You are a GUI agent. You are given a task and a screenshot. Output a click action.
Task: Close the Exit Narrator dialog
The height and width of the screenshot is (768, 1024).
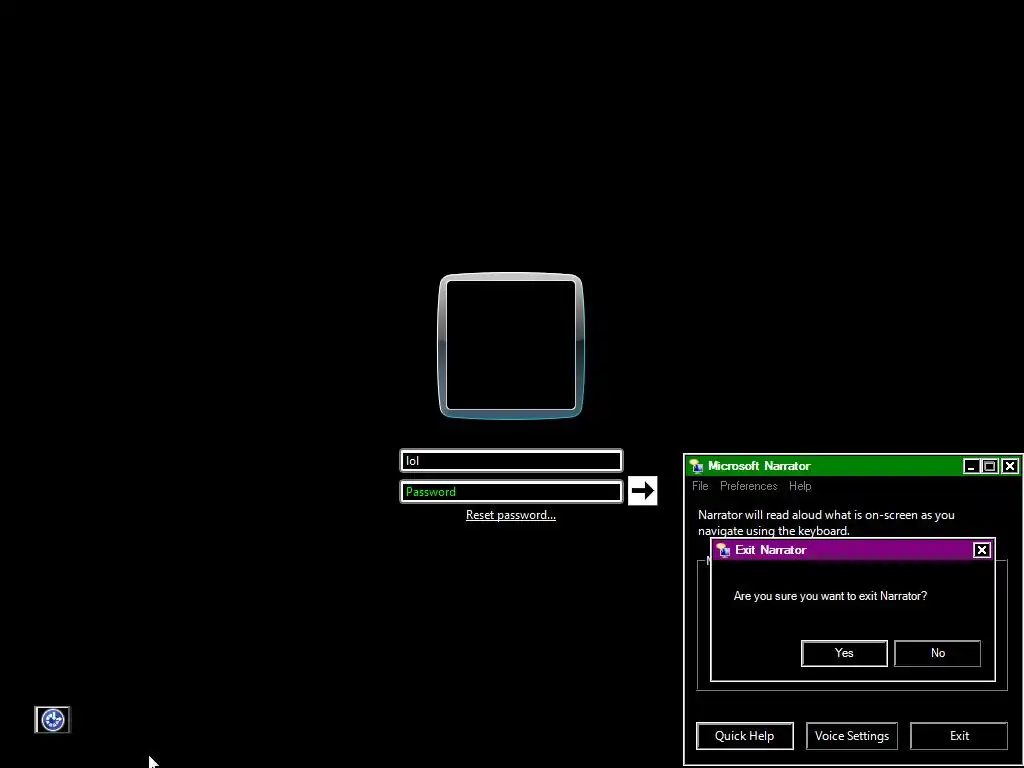(982, 551)
